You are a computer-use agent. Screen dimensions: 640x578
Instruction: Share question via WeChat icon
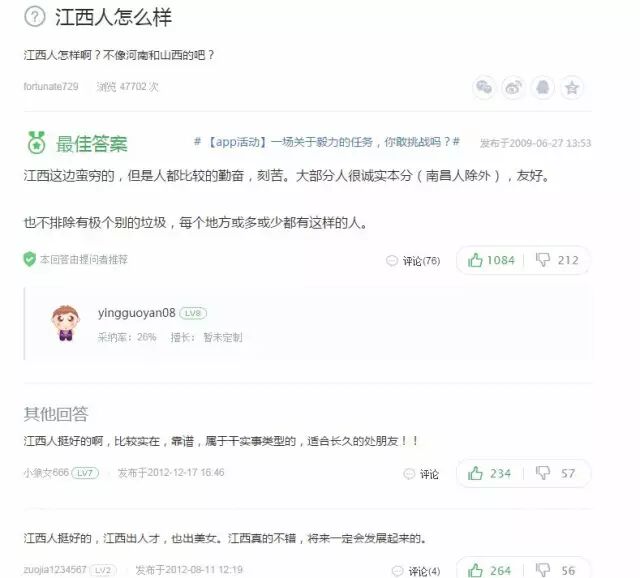point(484,87)
